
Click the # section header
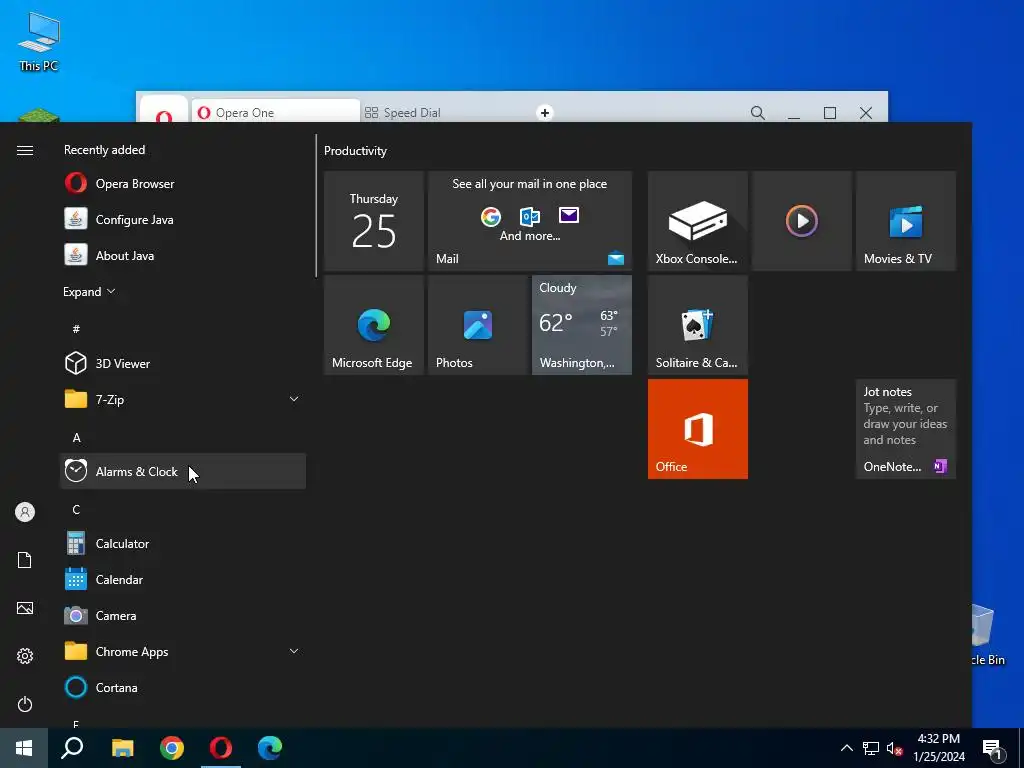(76, 328)
